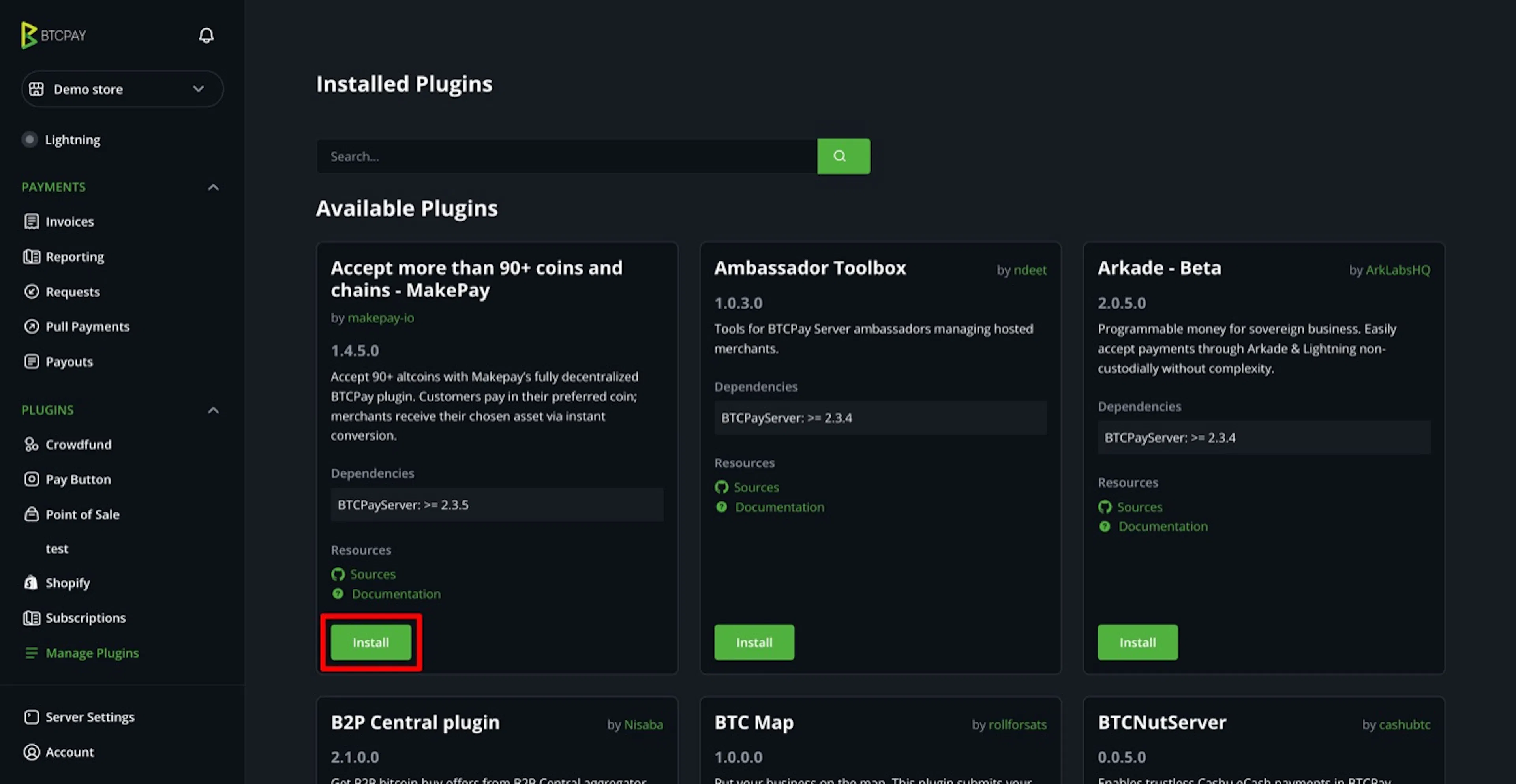Viewport: 1516px width, 784px height.
Task: Click the Payouts icon in the sidebar
Action: point(32,361)
